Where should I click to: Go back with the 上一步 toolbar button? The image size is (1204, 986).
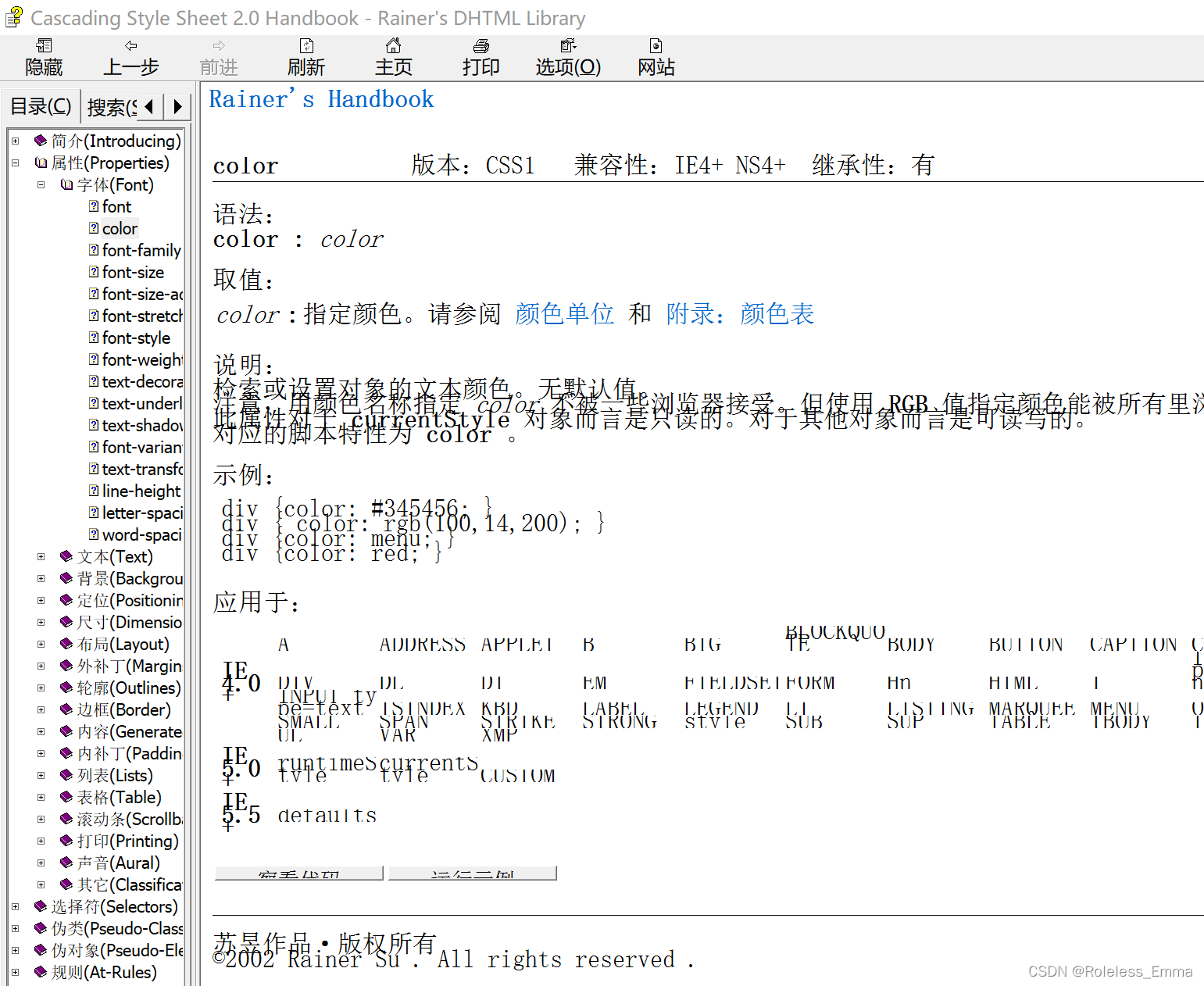click(x=131, y=58)
